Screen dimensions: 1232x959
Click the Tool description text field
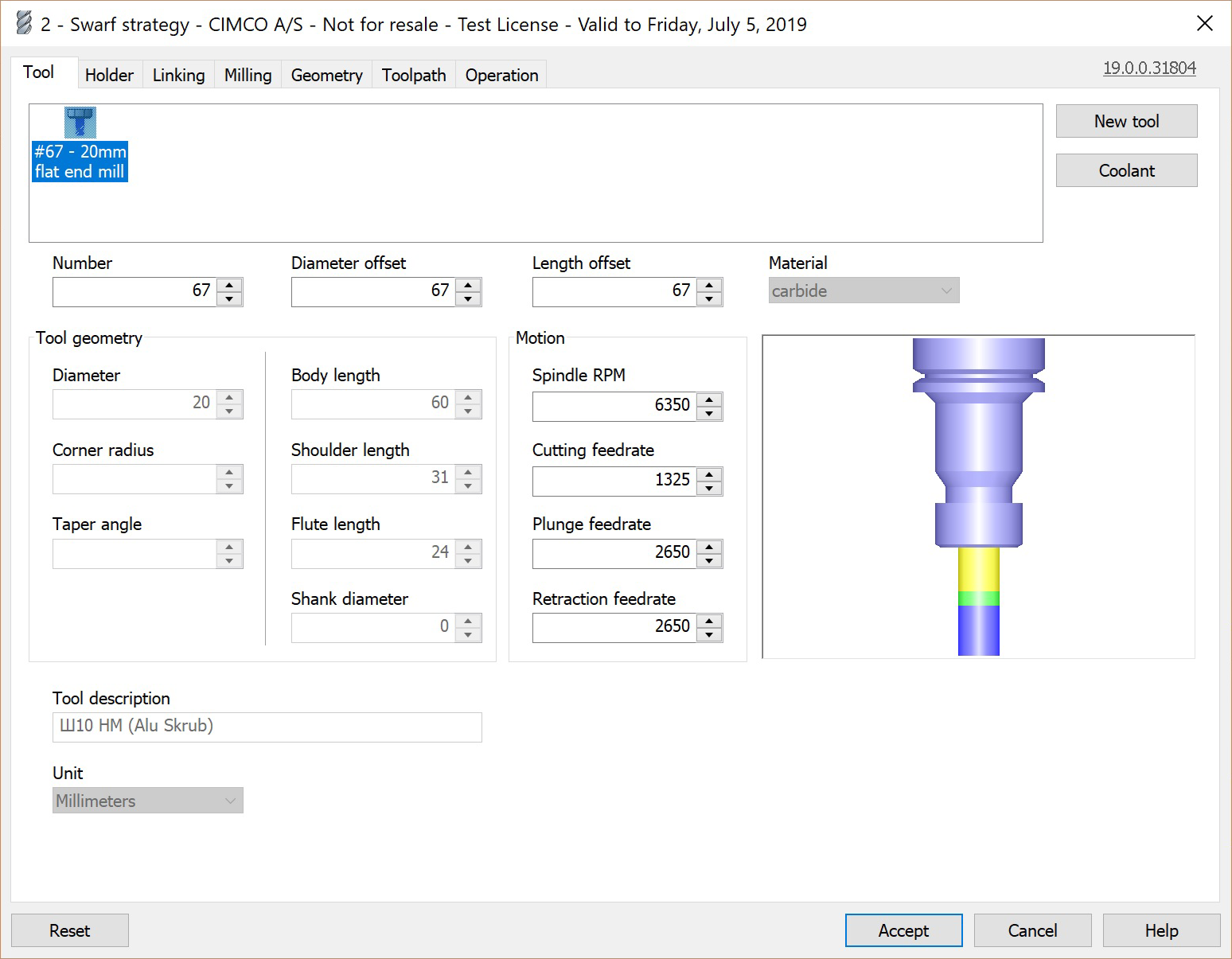click(x=267, y=727)
